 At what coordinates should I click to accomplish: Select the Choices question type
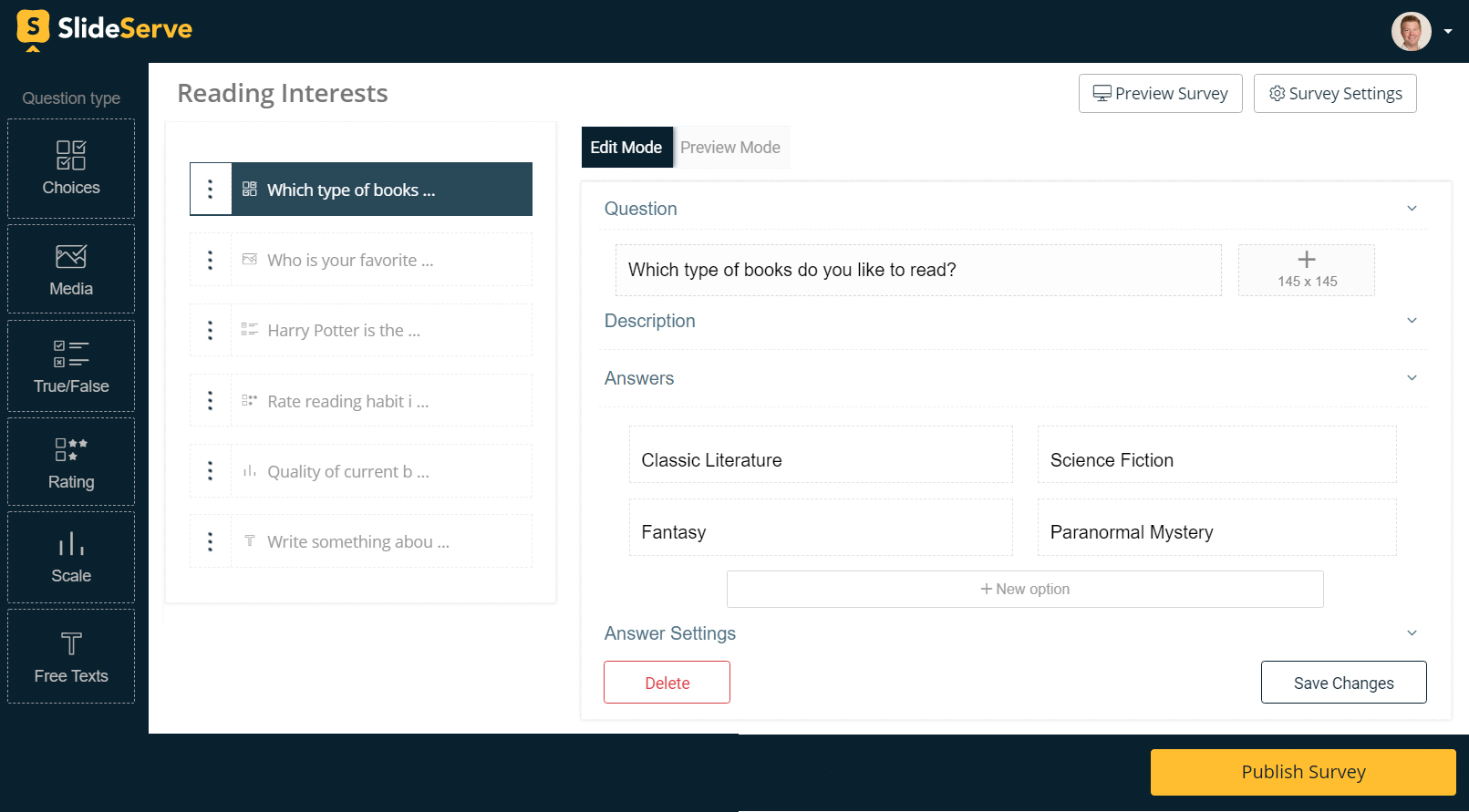coord(71,169)
